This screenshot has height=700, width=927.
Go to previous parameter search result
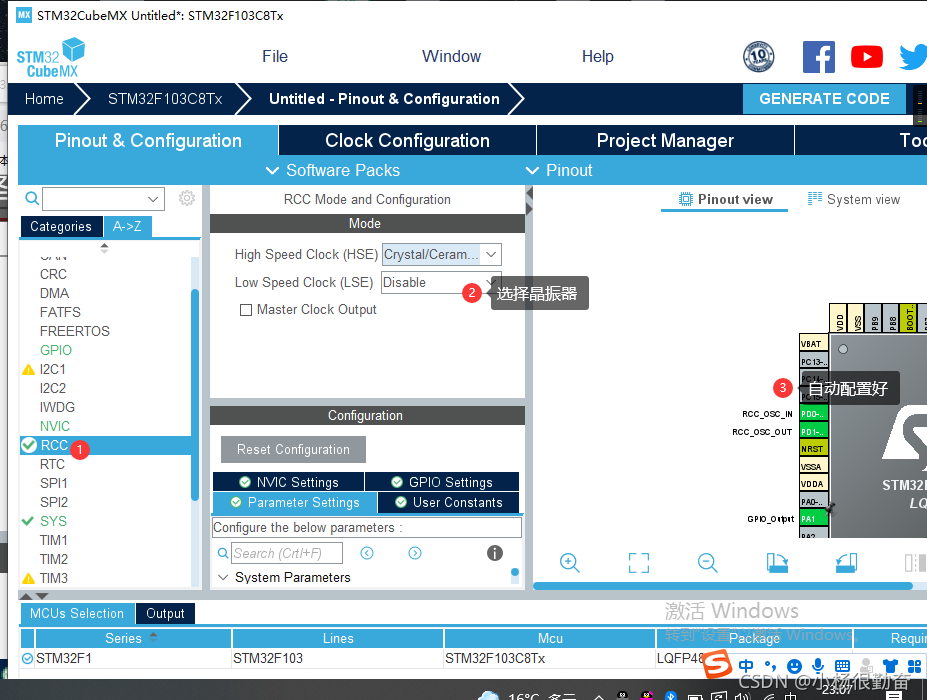[367, 553]
